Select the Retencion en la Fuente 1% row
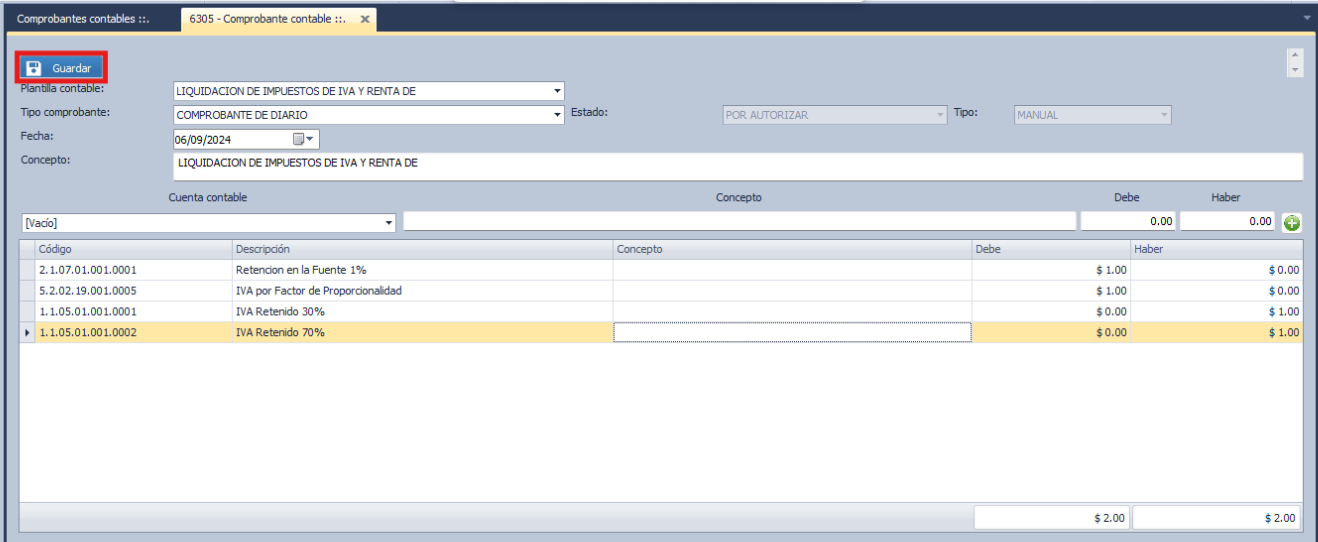The width and height of the screenshot is (1318, 542). 421,270
